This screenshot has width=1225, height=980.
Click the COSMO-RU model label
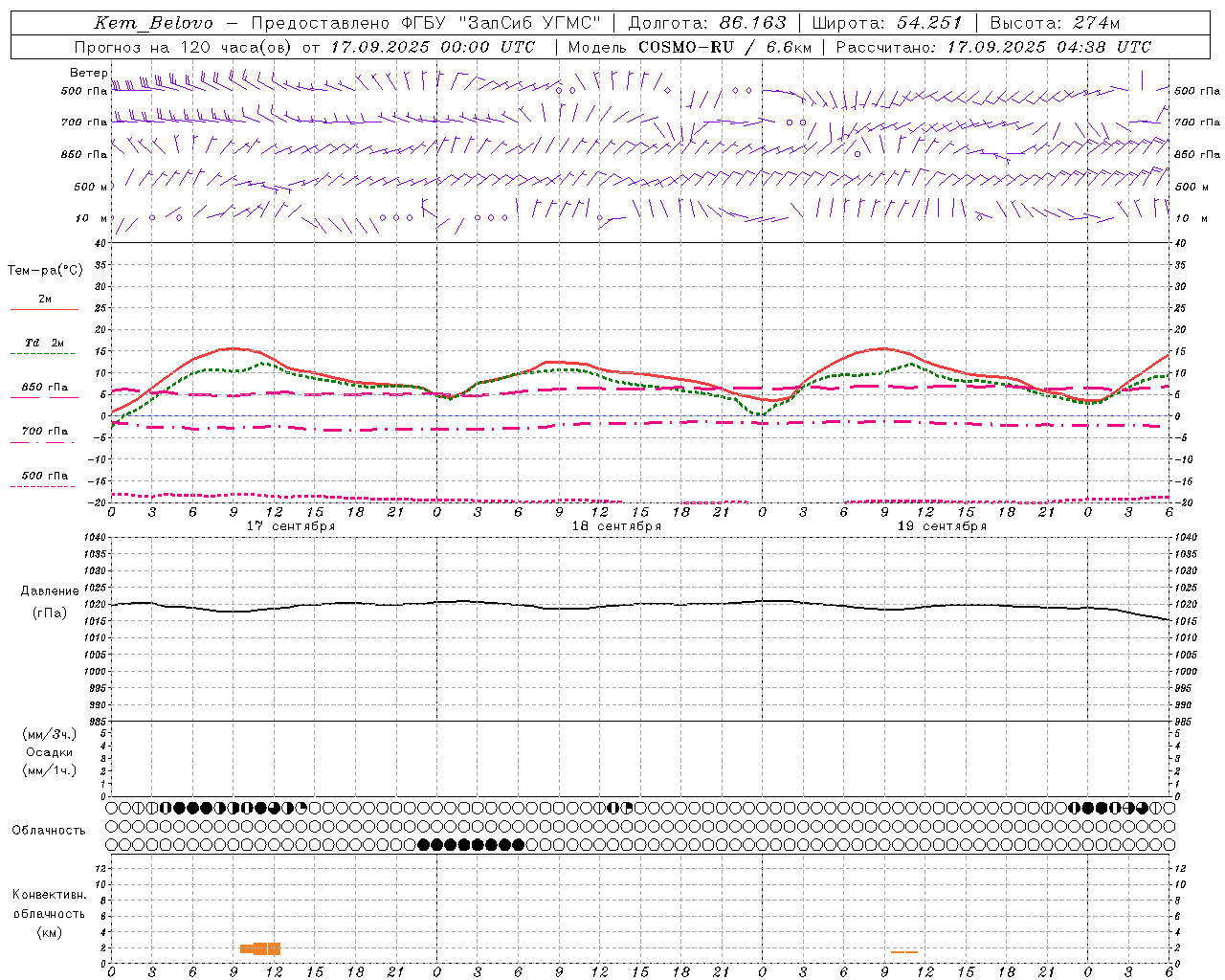click(686, 47)
